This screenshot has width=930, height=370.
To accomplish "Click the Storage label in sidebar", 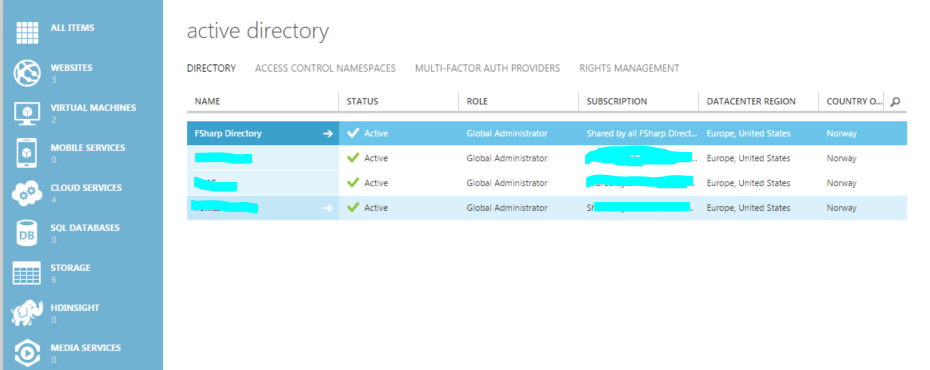I will tap(71, 268).
